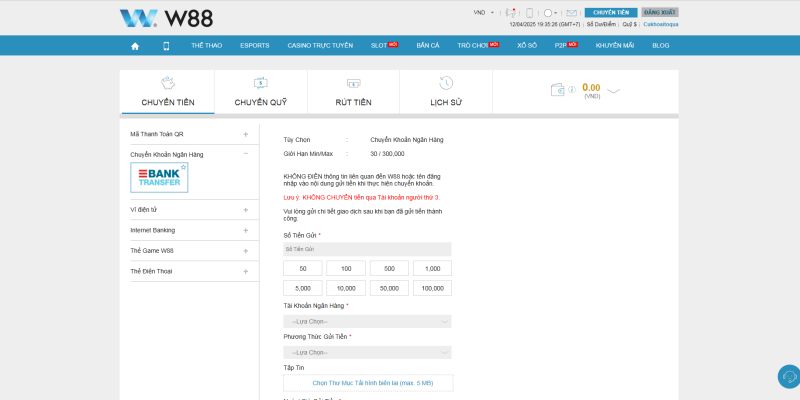Open the announcements megaphone icon
Image resolution: width=800 pixels, height=400 pixels.
click(511, 13)
